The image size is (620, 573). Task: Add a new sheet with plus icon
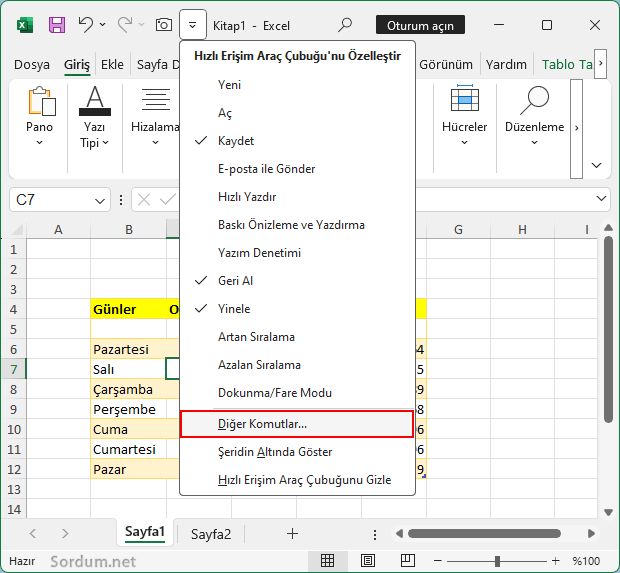[x=292, y=533]
